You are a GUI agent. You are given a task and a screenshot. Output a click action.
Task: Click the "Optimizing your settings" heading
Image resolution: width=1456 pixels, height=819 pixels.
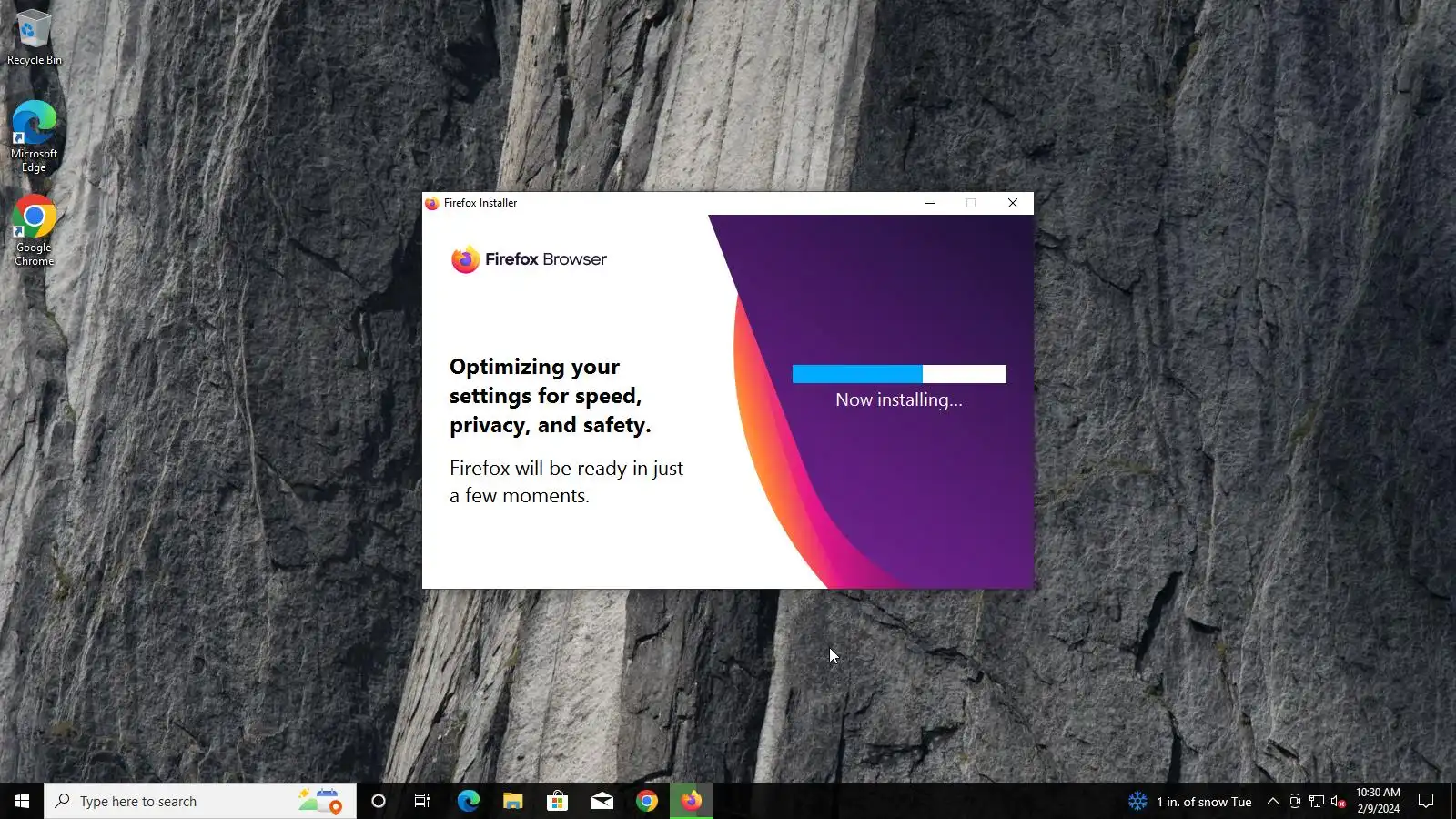[550, 396]
